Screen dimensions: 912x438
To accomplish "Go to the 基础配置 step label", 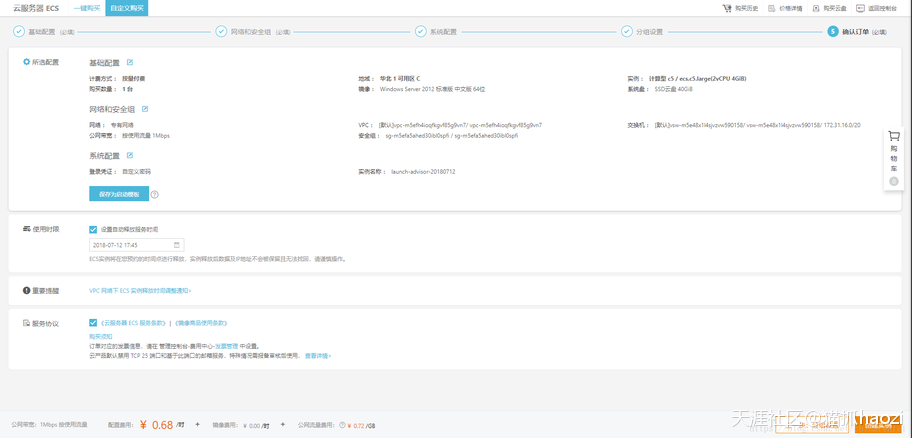I will click(40, 32).
